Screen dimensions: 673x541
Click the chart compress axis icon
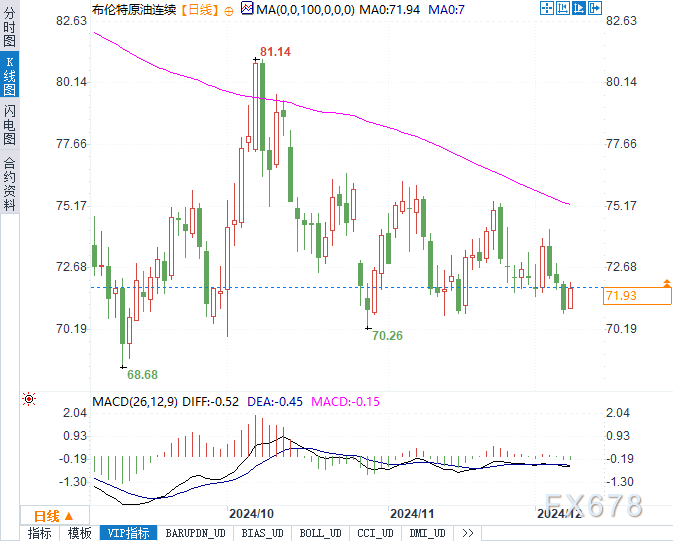pos(563,8)
